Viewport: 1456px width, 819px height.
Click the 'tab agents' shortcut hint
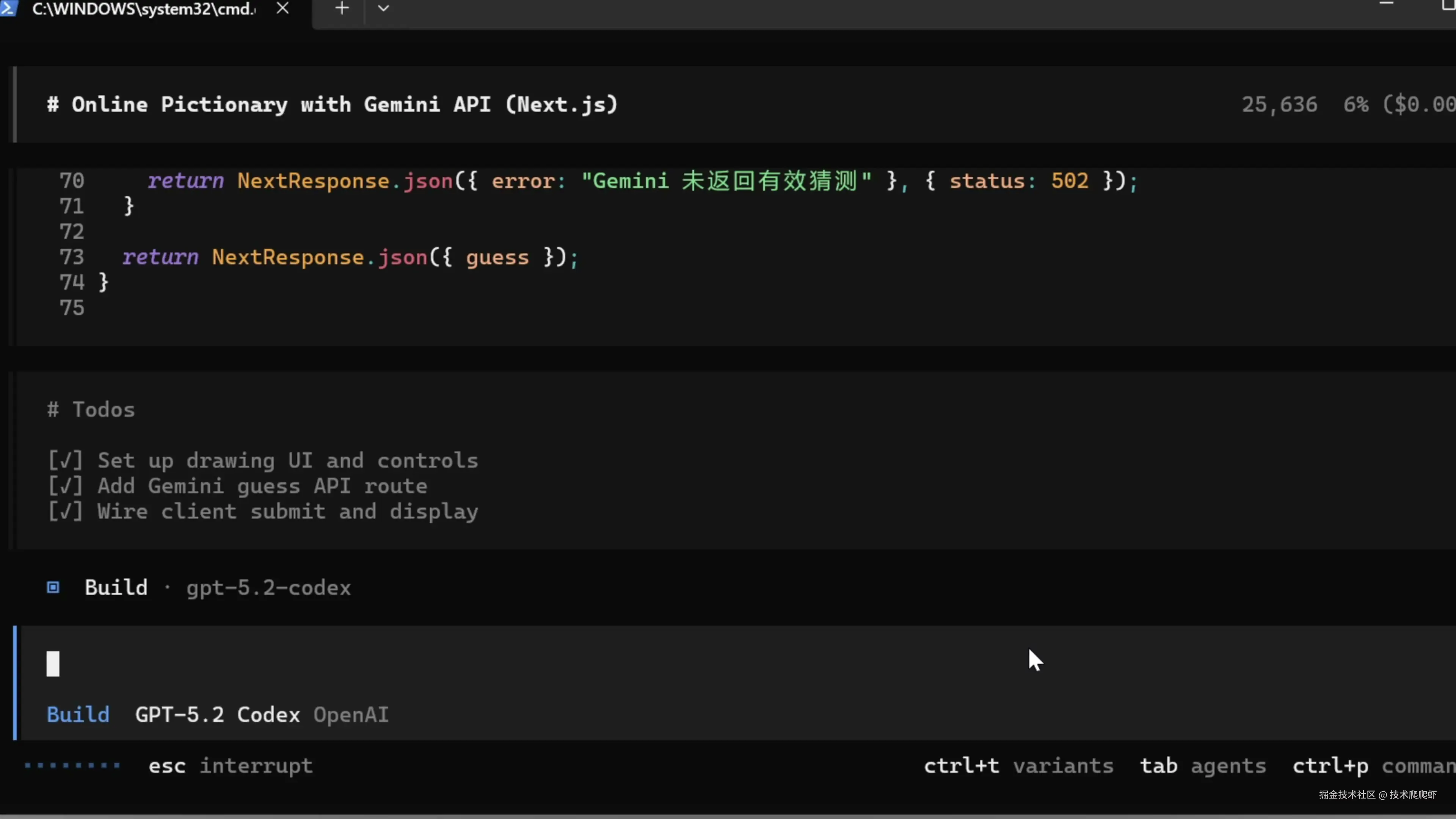click(x=1203, y=766)
